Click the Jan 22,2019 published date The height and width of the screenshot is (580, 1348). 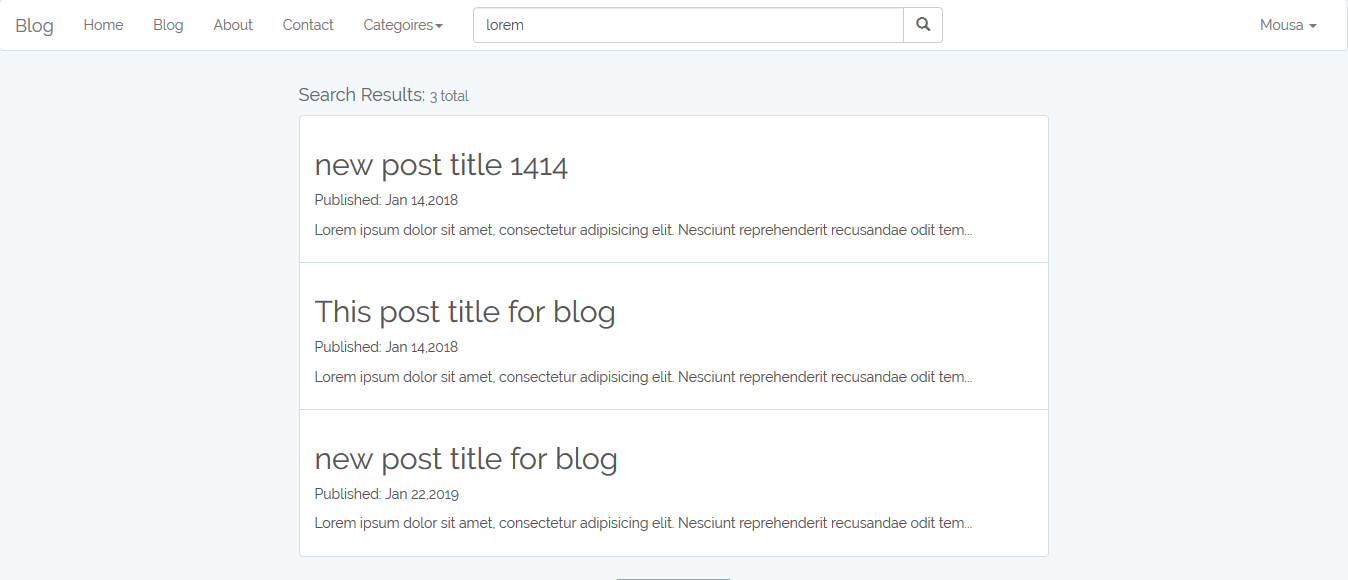(422, 494)
